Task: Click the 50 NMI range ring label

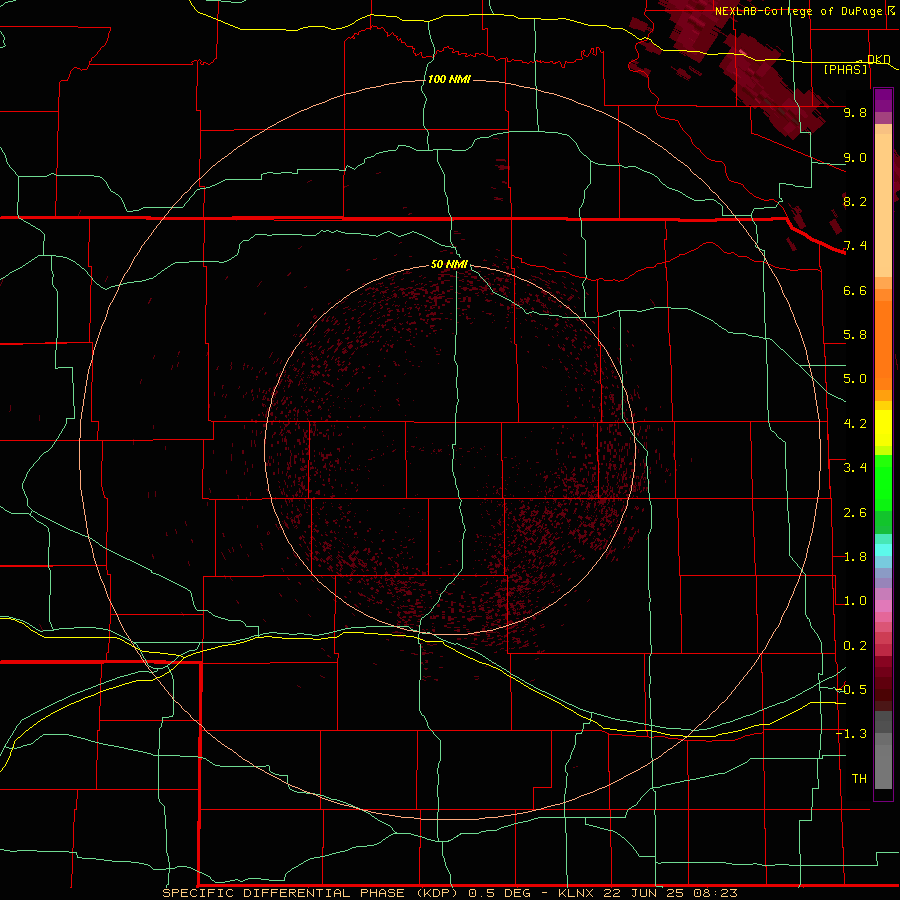Action: tap(449, 264)
